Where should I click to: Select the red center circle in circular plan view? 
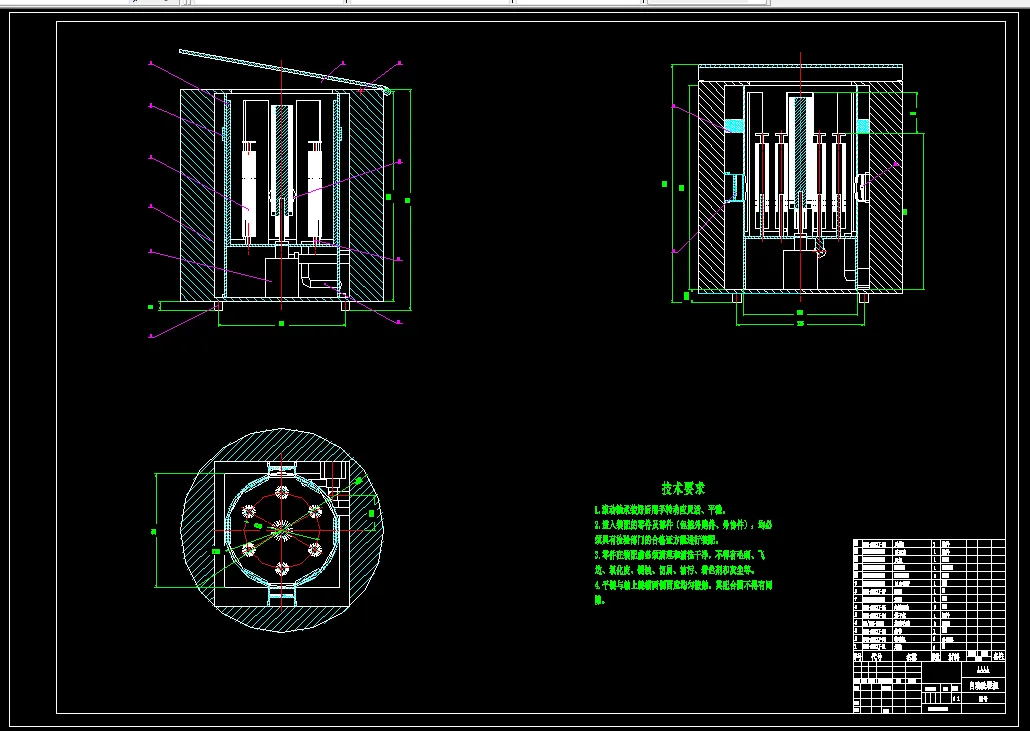point(282,529)
